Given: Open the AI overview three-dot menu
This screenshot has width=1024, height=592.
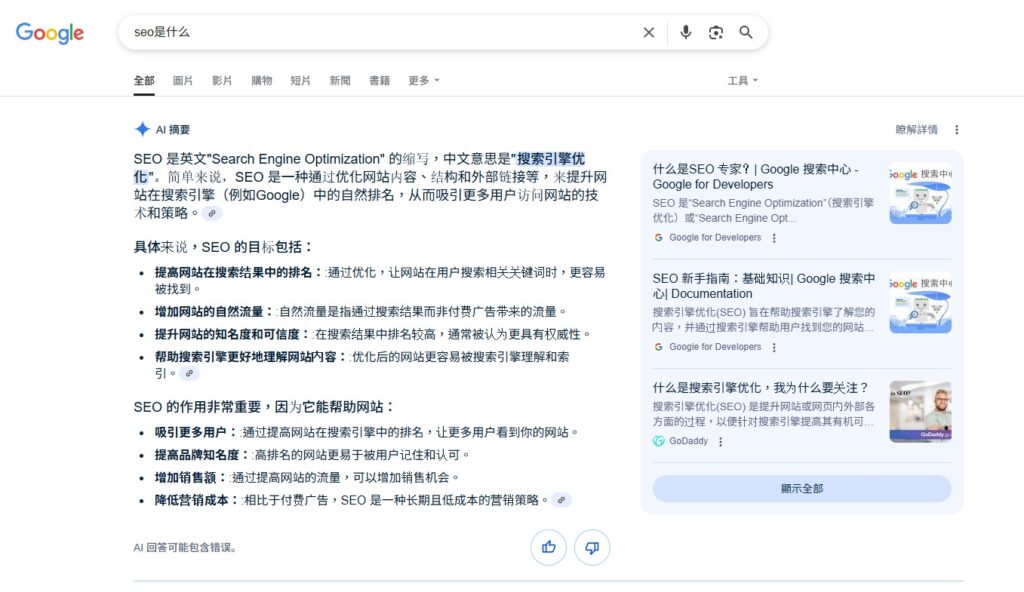Looking at the screenshot, I should coord(957,129).
